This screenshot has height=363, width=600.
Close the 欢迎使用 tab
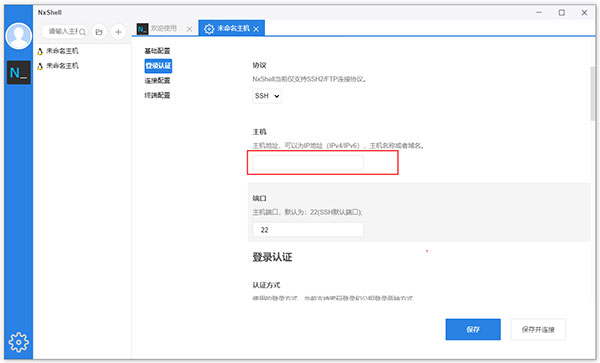coord(189,29)
